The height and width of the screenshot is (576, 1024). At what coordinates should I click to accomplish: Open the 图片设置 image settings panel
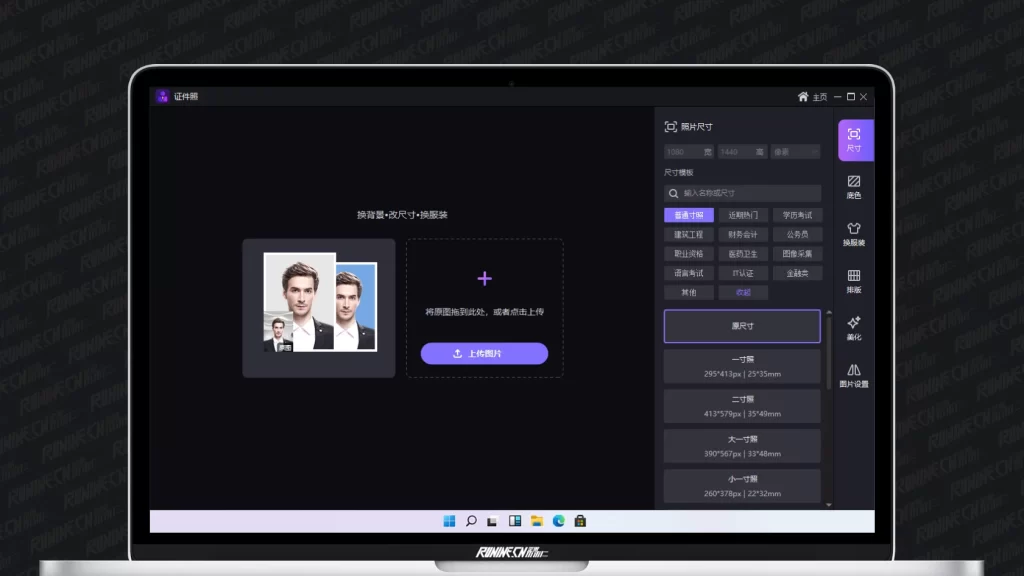click(x=854, y=375)
